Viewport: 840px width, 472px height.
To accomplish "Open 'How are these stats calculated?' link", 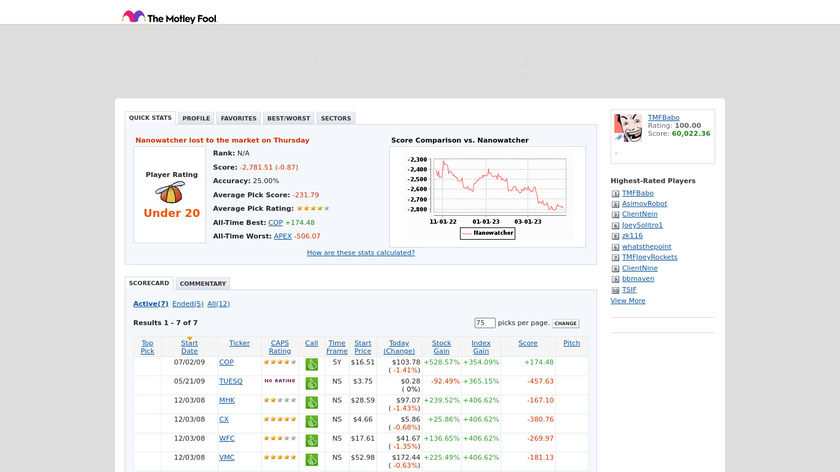I will 360,253.
